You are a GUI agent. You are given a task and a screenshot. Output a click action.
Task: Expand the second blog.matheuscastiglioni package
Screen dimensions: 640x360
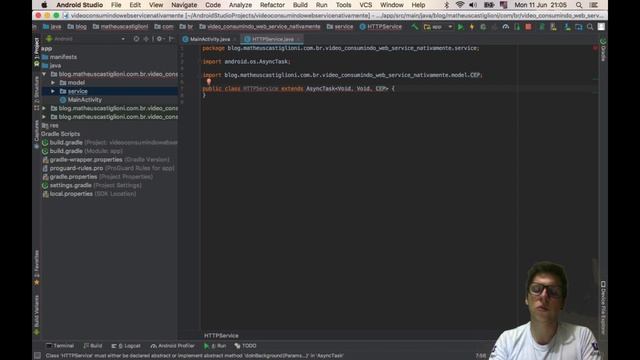pyautogui.click(x=44, y=108)
